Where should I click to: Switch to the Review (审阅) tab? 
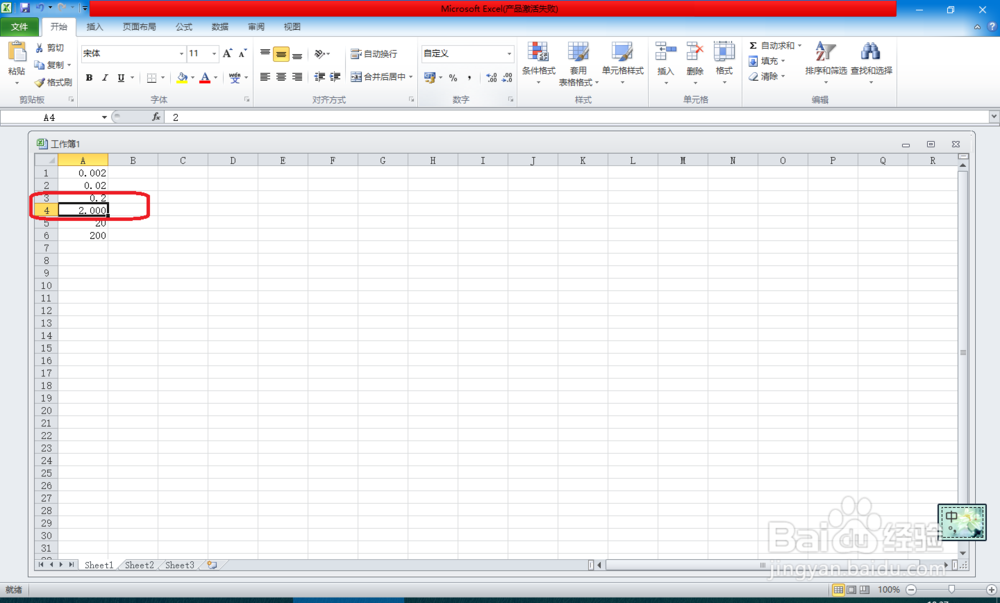256,27
